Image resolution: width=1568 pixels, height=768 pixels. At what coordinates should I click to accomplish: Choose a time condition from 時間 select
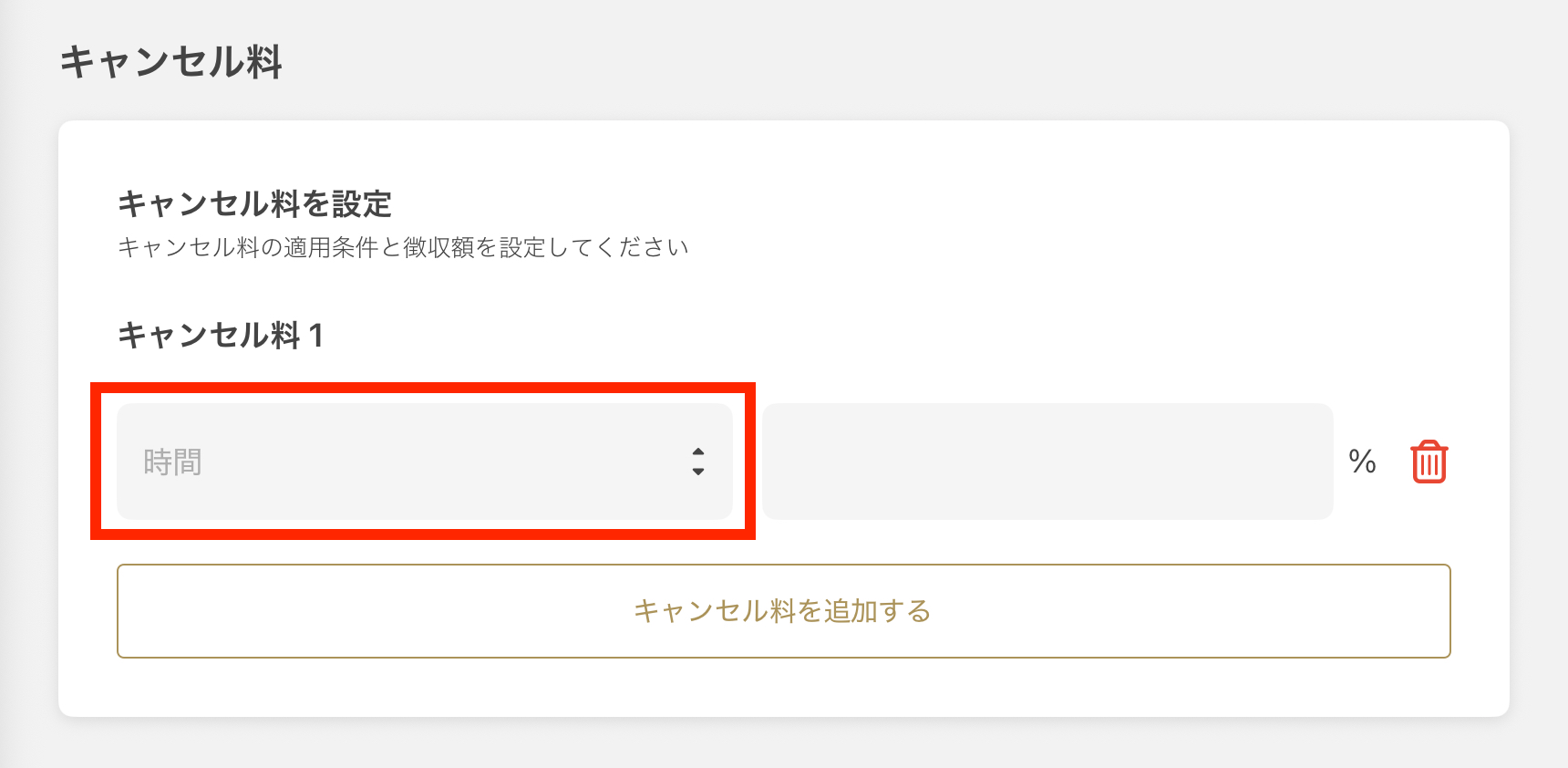424,462
